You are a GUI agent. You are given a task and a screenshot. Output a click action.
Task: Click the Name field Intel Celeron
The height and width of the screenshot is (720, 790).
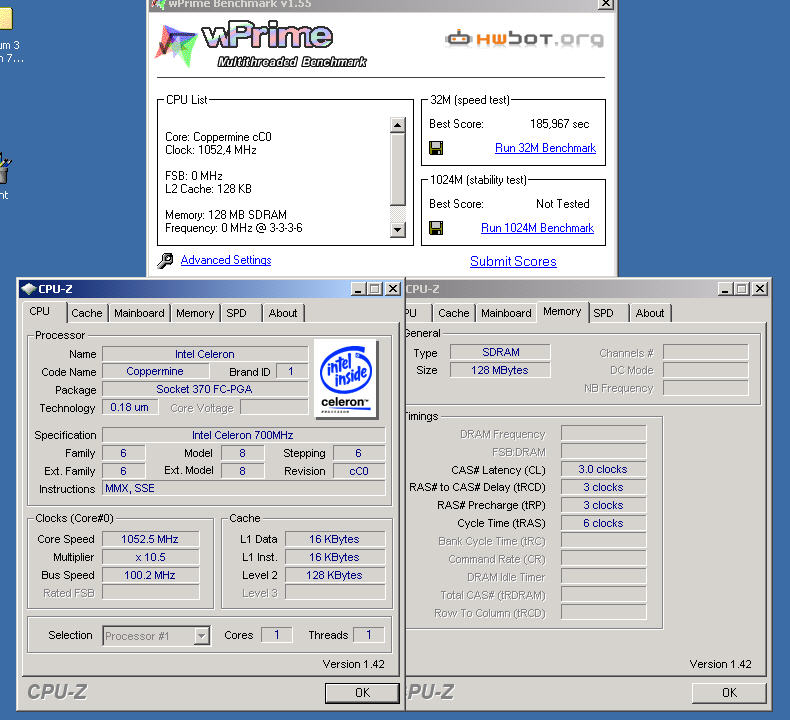[205, 354]
